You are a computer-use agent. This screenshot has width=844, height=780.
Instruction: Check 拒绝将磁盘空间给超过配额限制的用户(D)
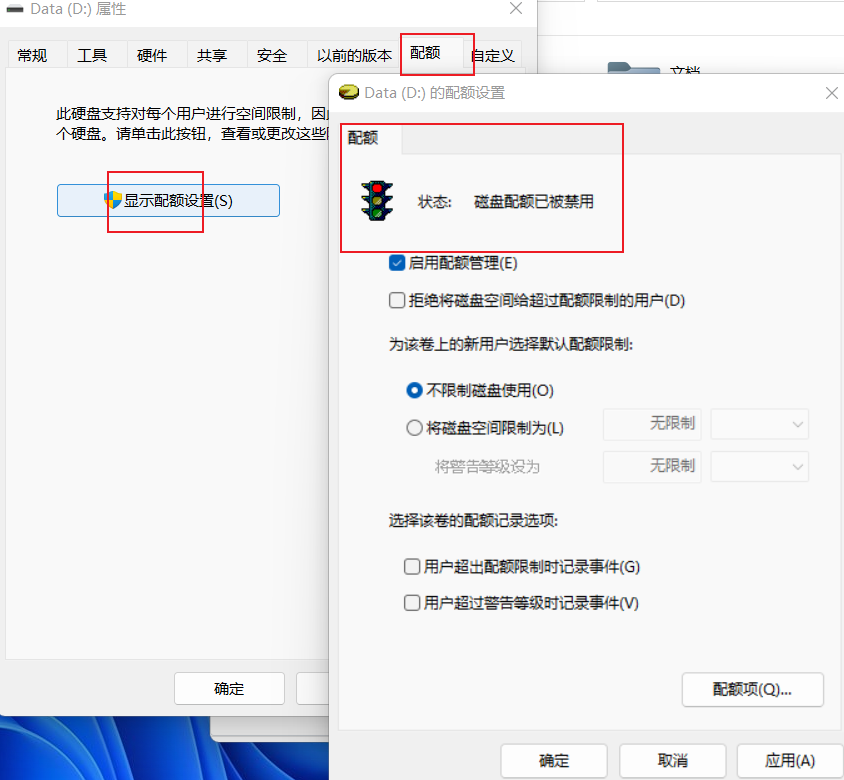pos(397,300)
